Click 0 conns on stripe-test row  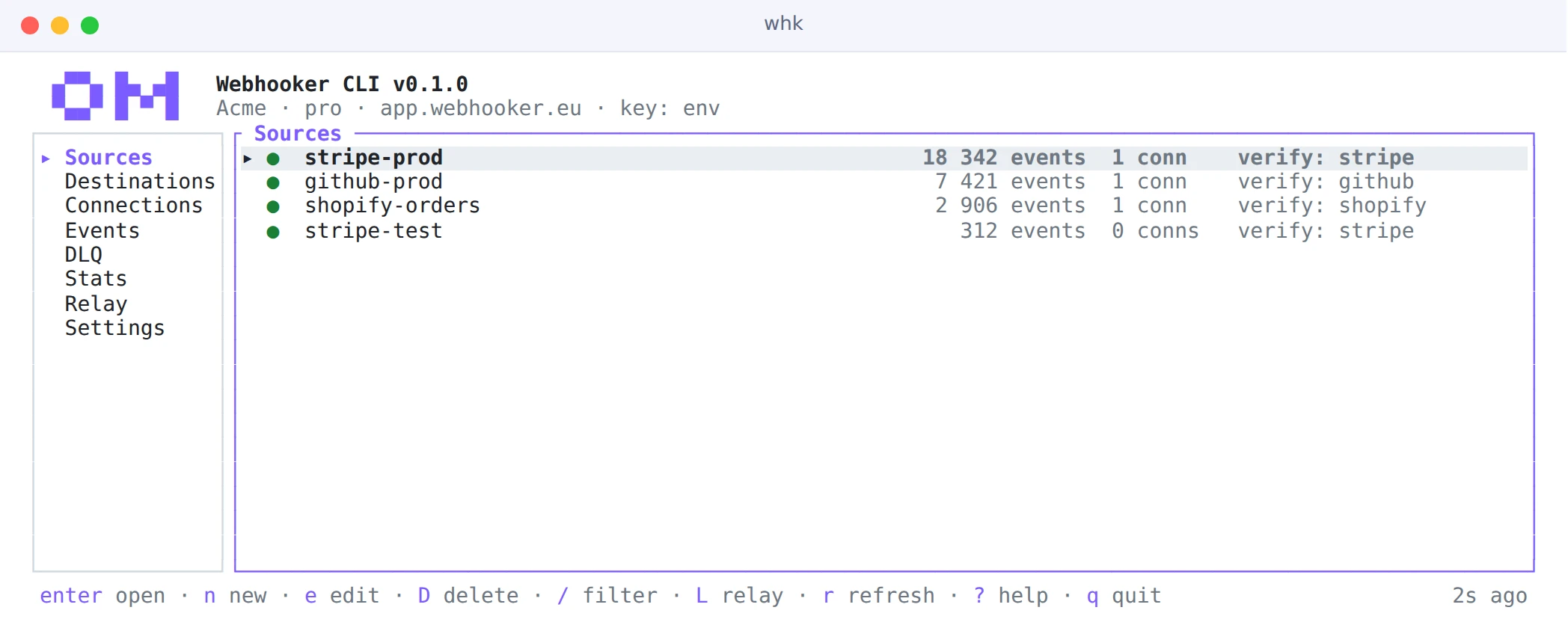1155,231
